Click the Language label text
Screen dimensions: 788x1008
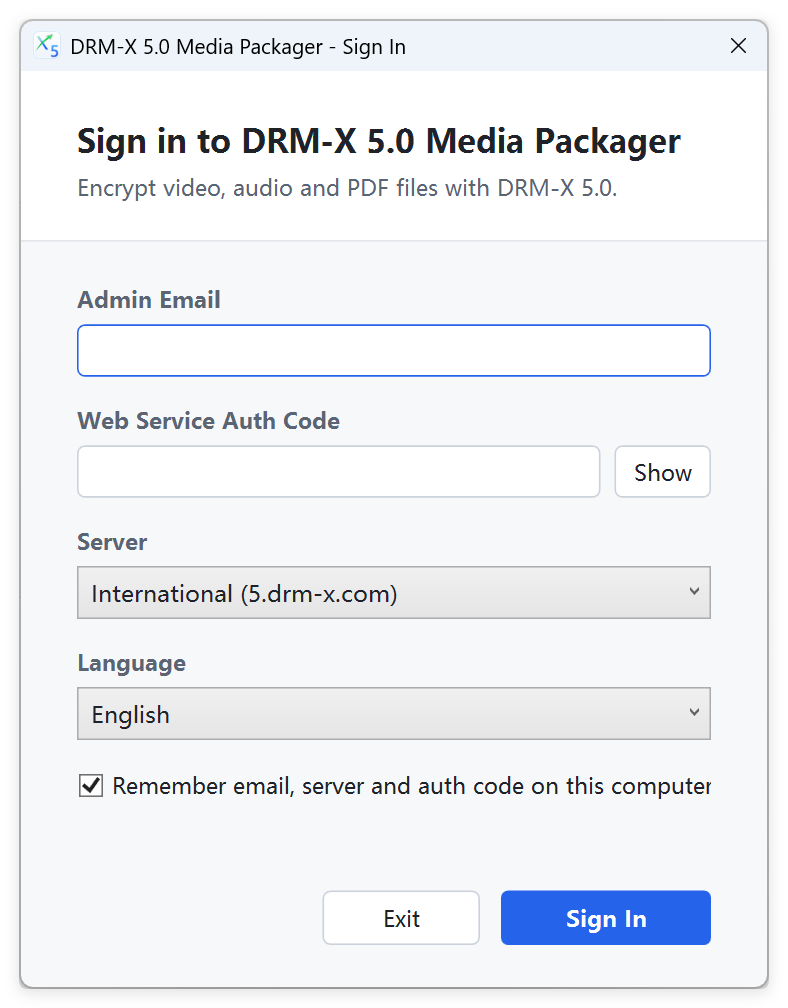tap(132, 663)
